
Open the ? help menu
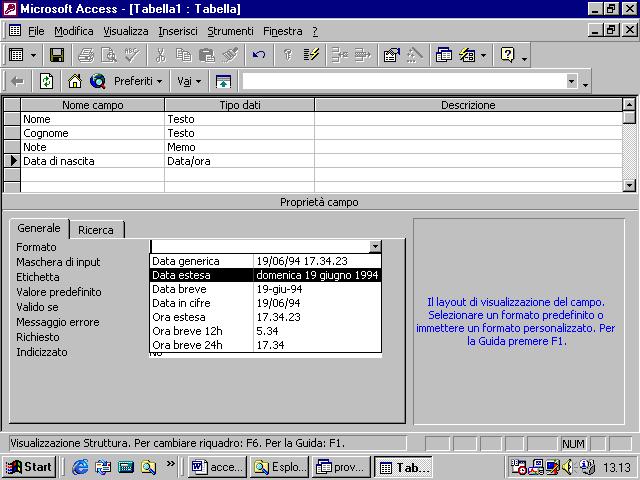tap(315, 31)
